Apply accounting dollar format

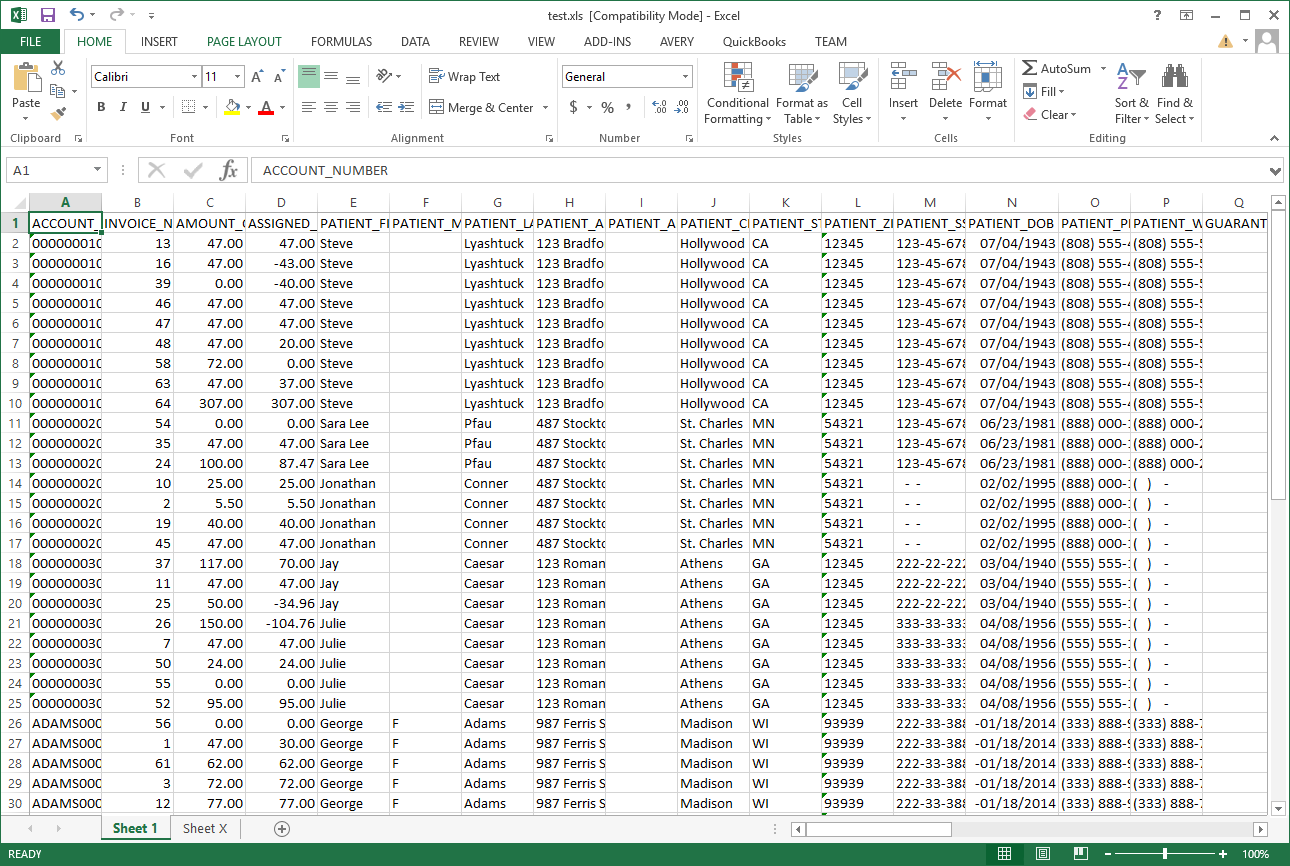click(x=573, y=107)
